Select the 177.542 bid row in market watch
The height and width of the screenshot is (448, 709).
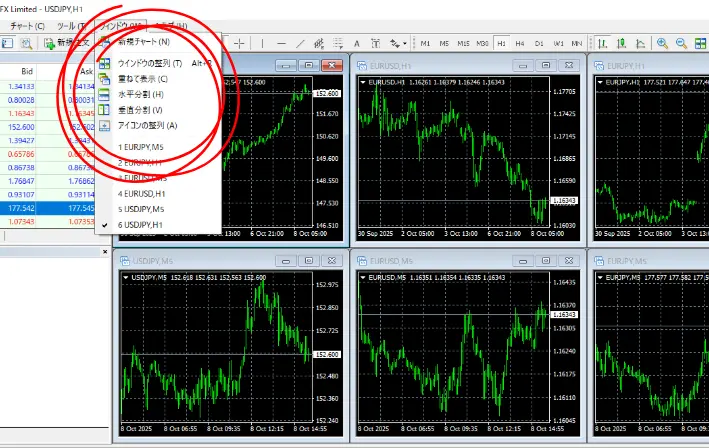coord(20,208)
